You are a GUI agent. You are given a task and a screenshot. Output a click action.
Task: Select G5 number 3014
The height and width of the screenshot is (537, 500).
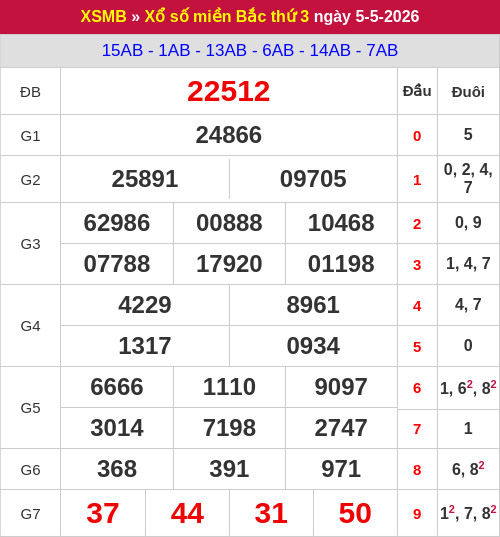tap(117, 427)
